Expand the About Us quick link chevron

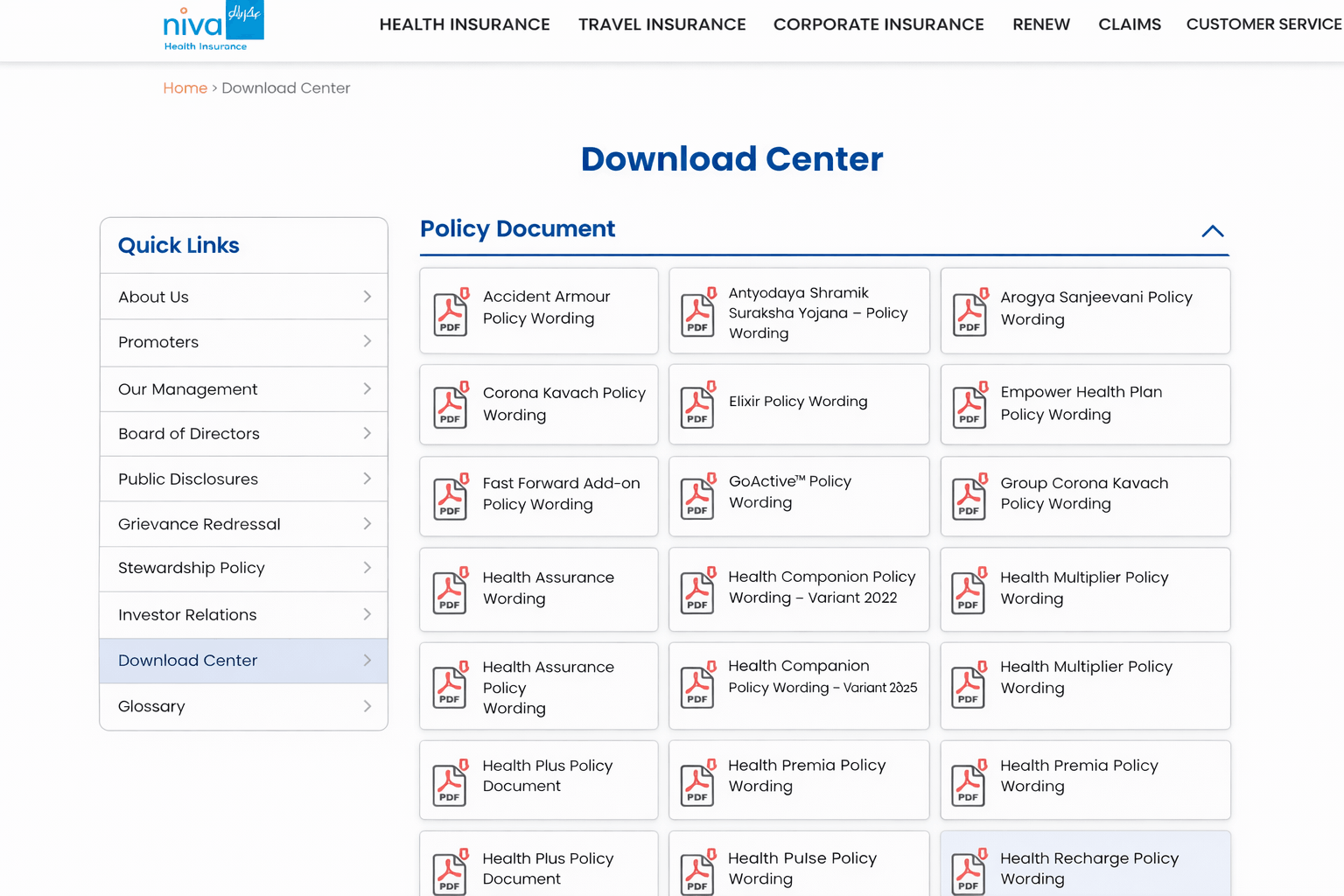click(367, 296)
